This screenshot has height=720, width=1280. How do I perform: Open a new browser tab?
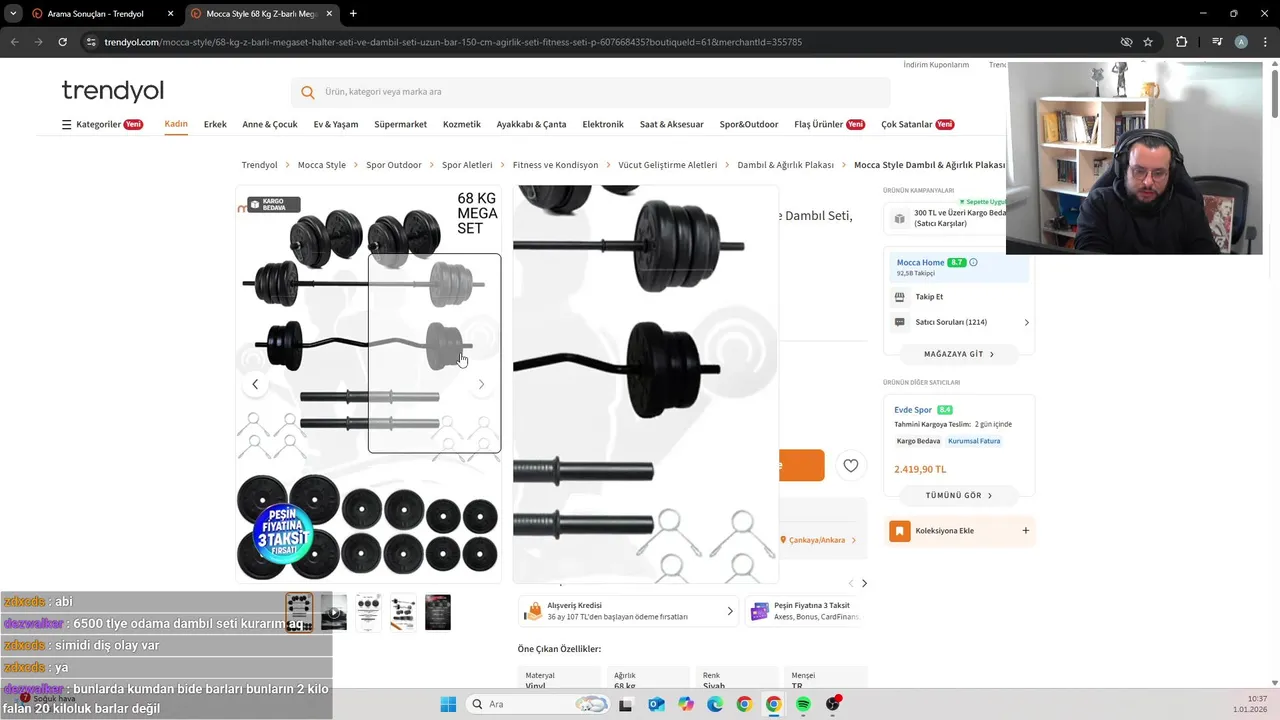tap(353, 14)
